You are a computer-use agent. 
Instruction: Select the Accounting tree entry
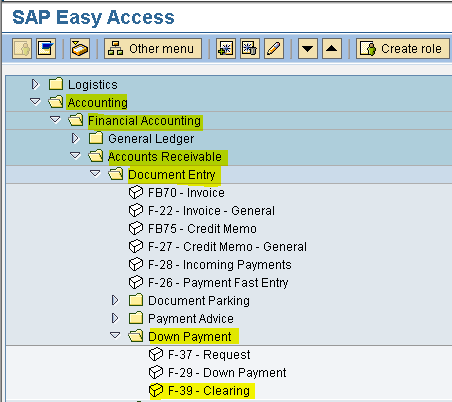pyautogui.click(x=97, y=103)
